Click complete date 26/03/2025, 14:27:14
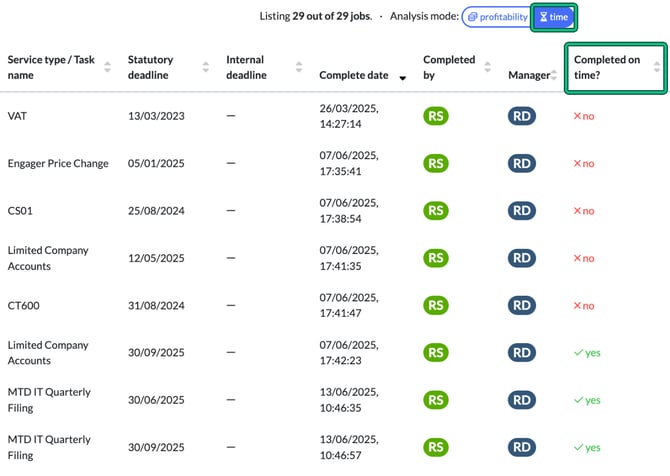 click(x=349, y=116)
